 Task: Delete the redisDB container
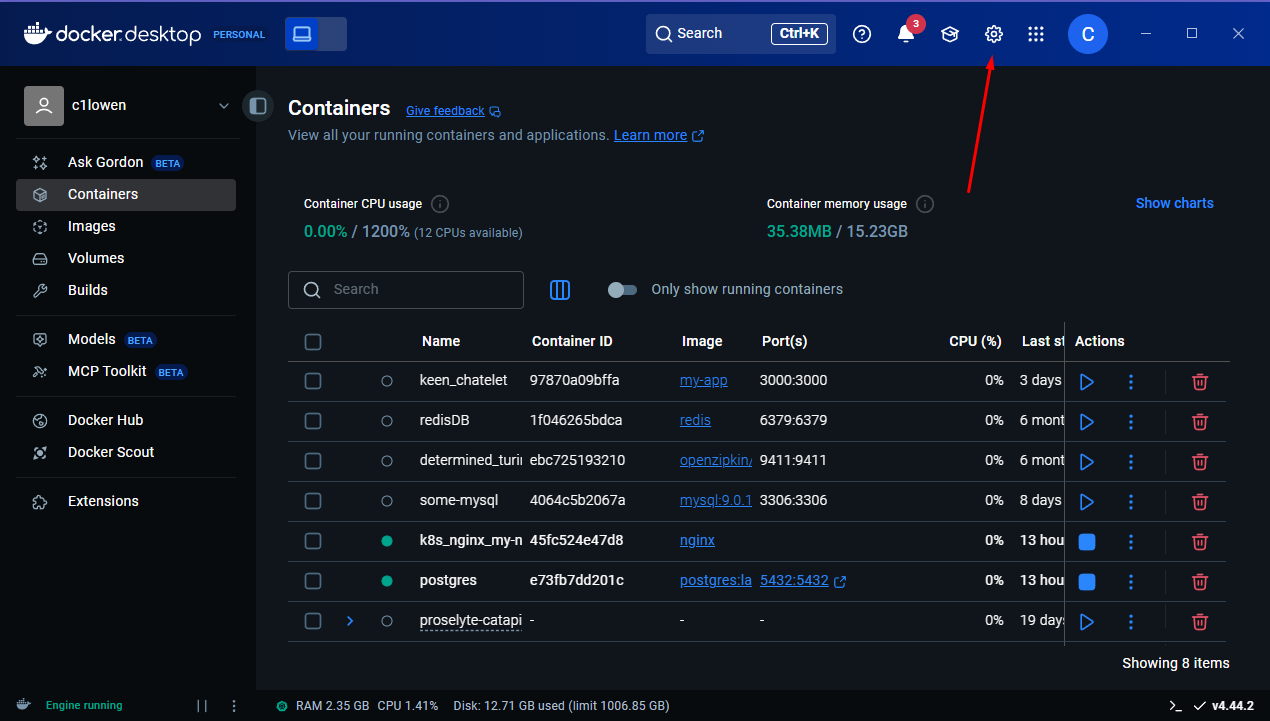(x=1200, y=421)
